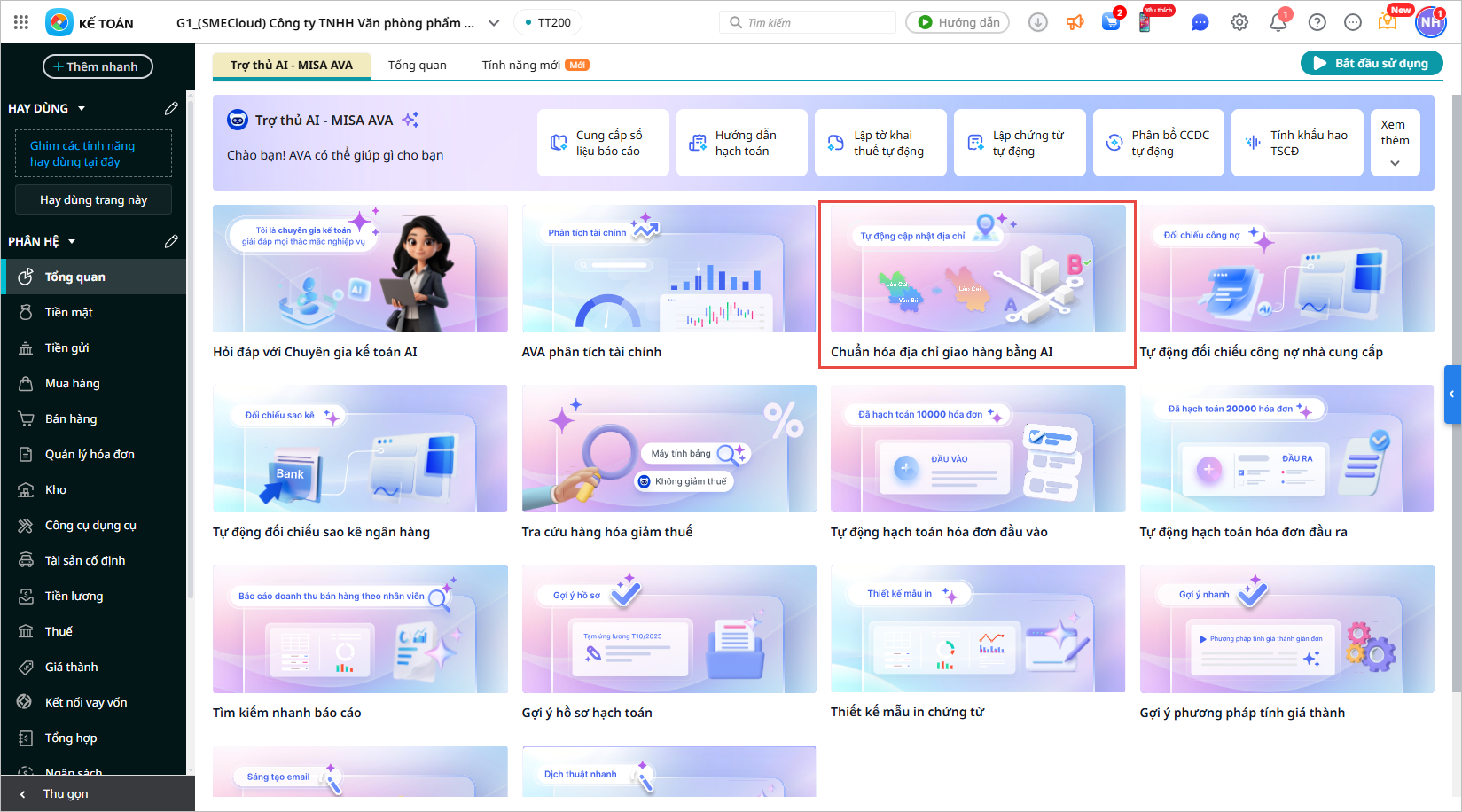Open Tiền lương module
The width and height of the screenshot is (1462, 812).
(x=93, y=596)
